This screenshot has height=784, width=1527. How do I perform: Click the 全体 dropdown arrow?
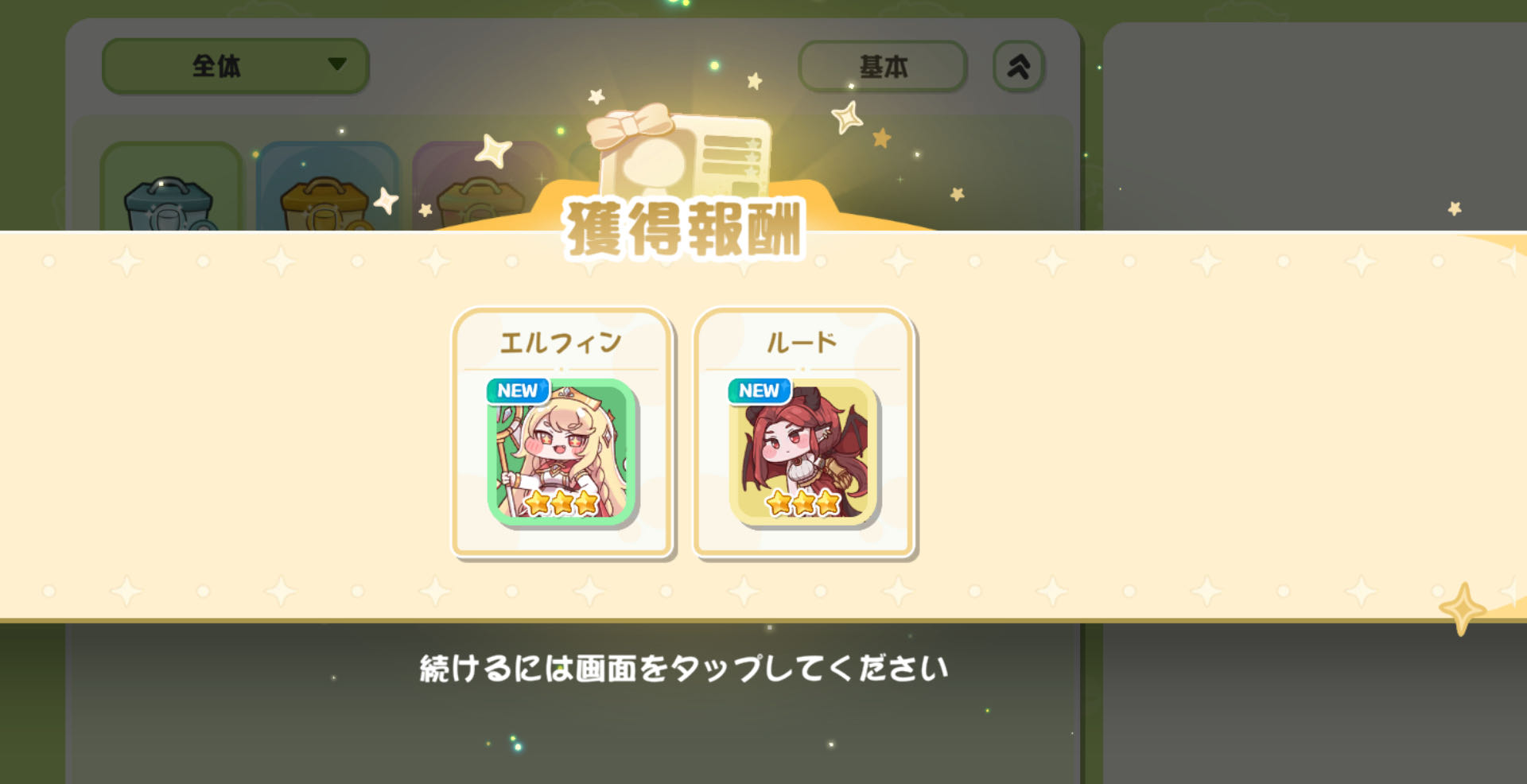coord(337,64)
